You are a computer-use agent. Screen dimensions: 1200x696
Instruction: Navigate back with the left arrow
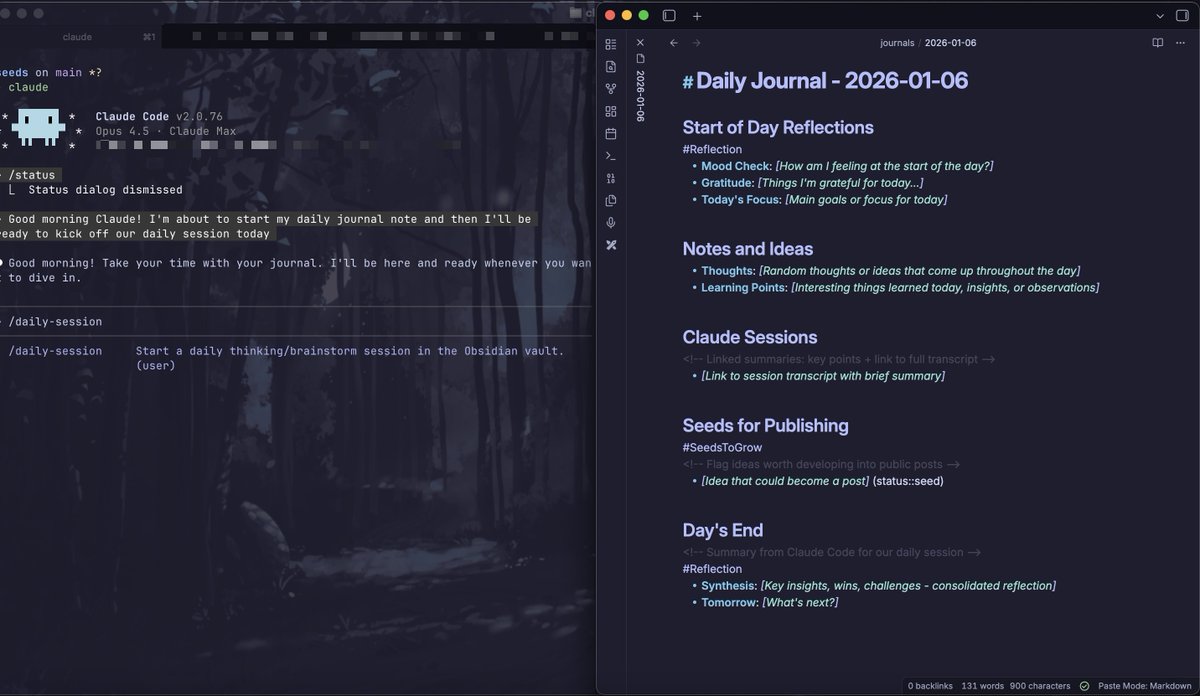click(674, 43)
